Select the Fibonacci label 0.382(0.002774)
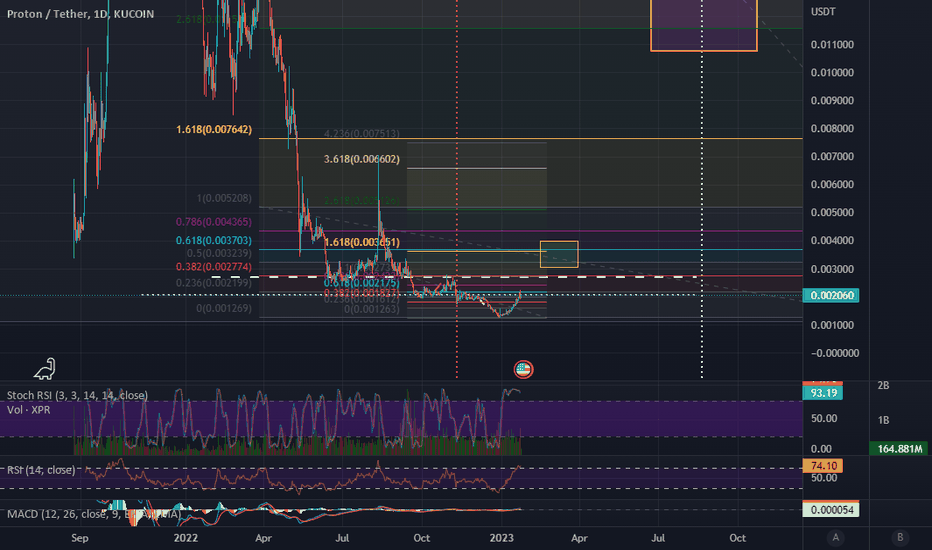 point(214,267)
